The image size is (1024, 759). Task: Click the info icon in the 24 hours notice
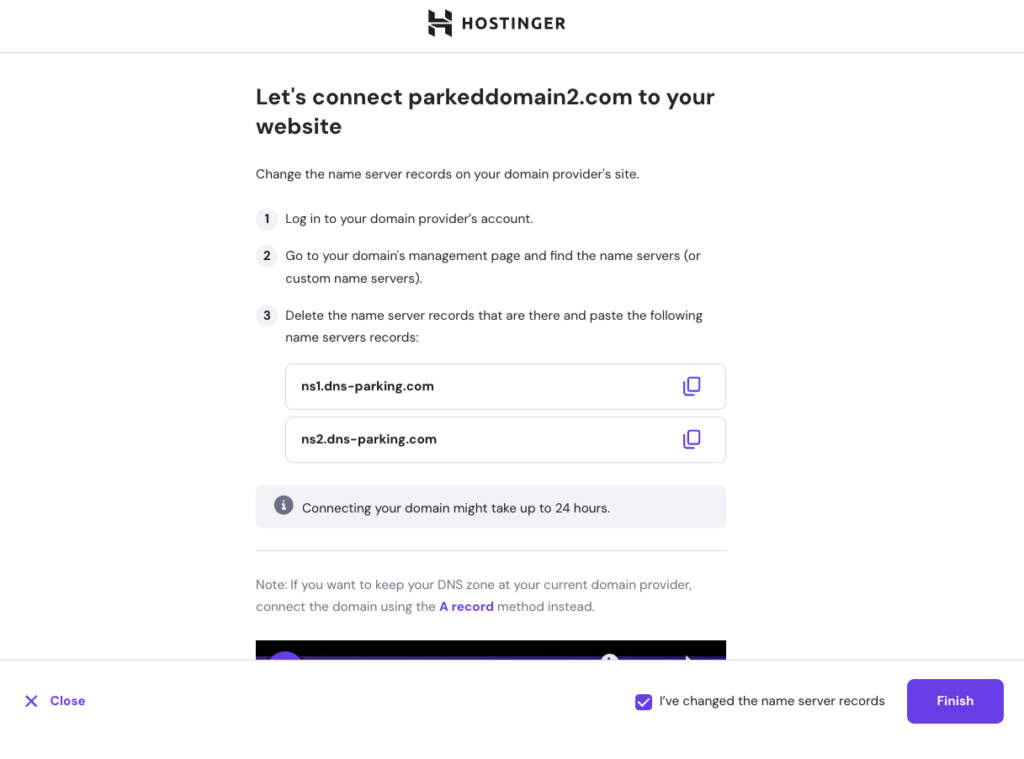point(283,505)
